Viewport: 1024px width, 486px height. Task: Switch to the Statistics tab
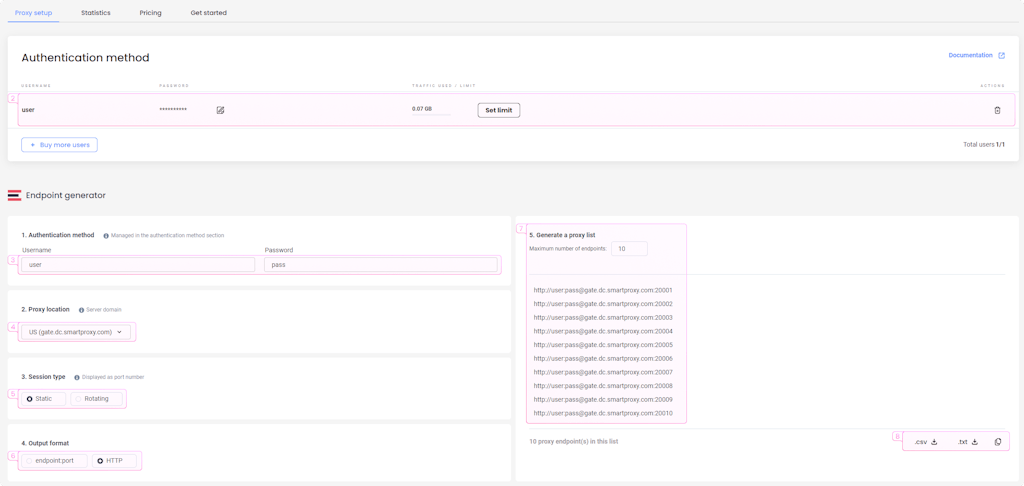[95, 12]
